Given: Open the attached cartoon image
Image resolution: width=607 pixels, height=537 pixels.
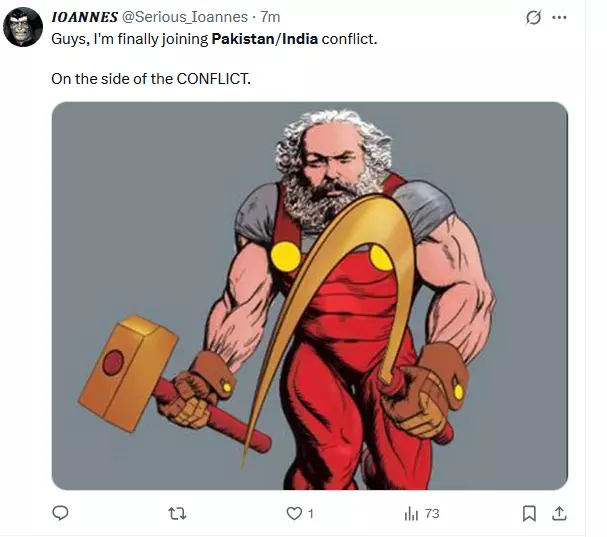Looking at the screenshot, I should pos(310,296).
